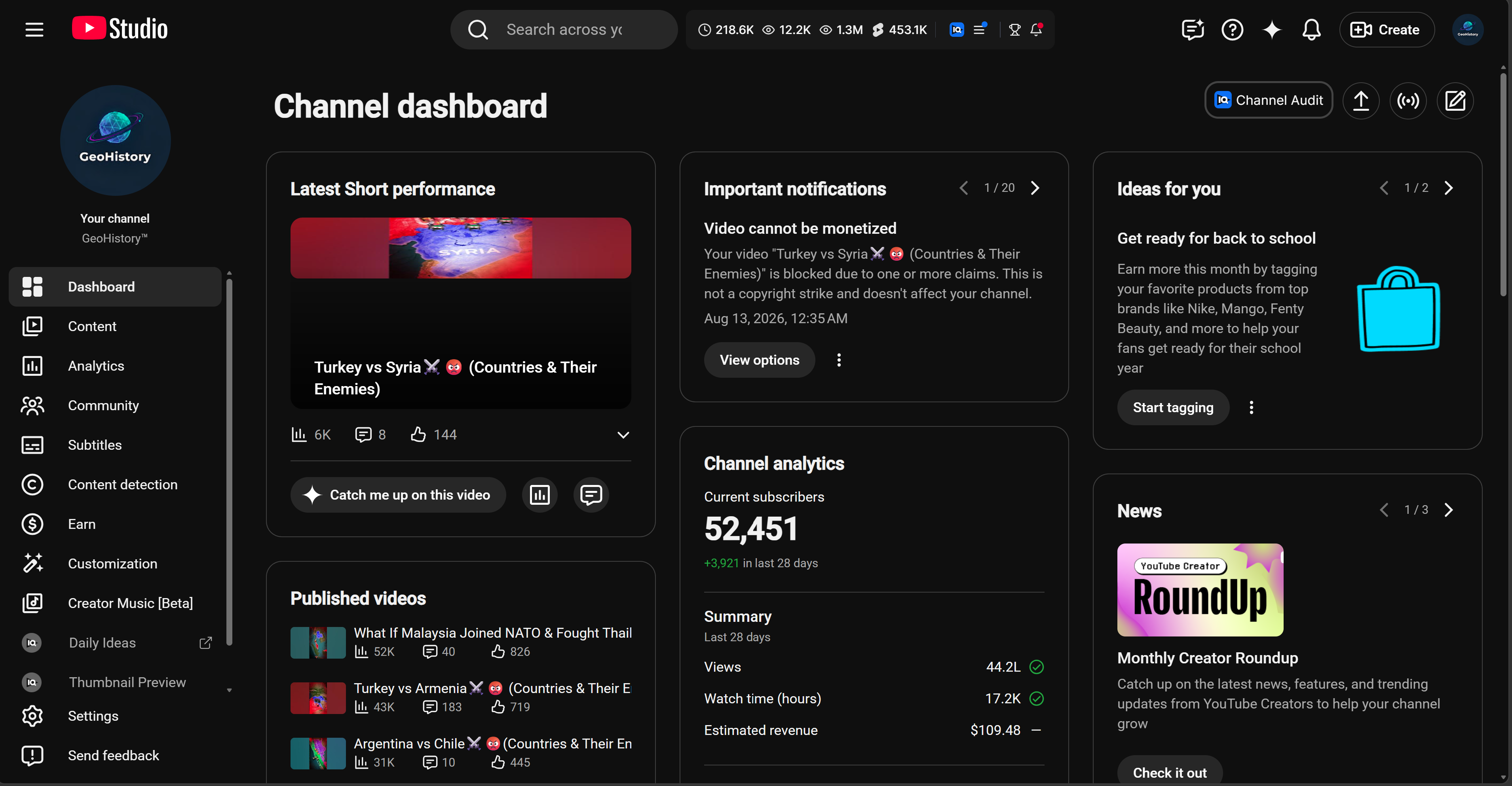Open three-dot menu beside Start tagging

[x=1252, y=408]
